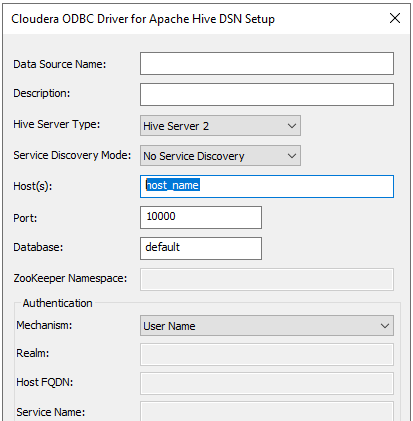Open the Service Discovery Mode dropdown
413x421 pixels.
(220, 156)
